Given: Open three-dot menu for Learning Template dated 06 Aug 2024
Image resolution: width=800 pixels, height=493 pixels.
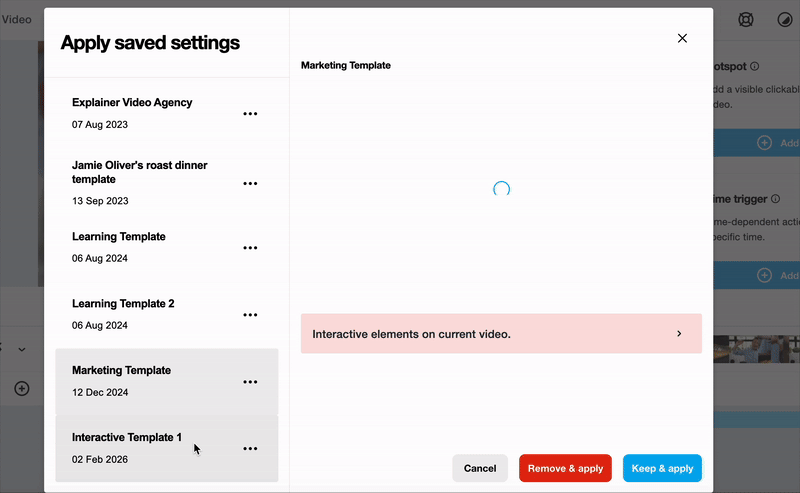Looking at the screenshot, I should [x=250, y=248].
